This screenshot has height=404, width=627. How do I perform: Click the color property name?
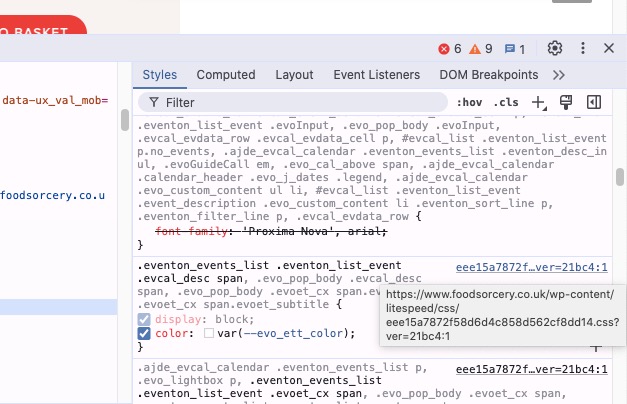[172, 333]
